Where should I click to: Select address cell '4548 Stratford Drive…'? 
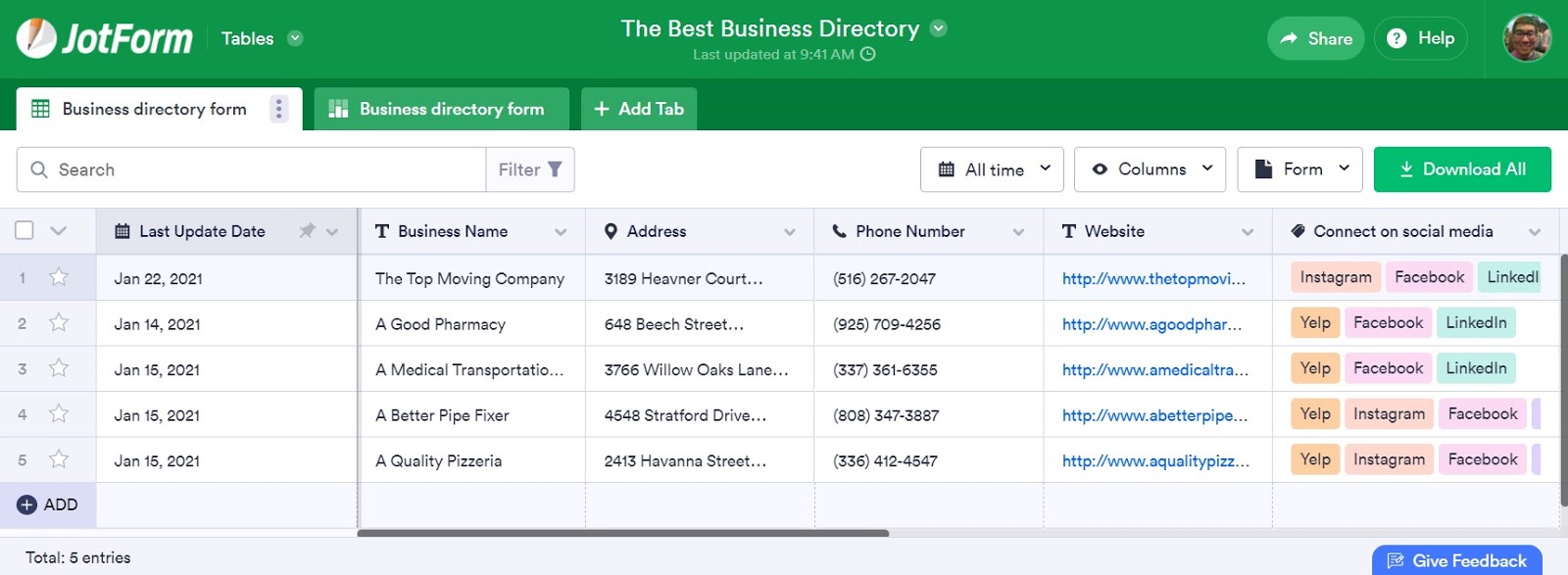pos(700,414)
